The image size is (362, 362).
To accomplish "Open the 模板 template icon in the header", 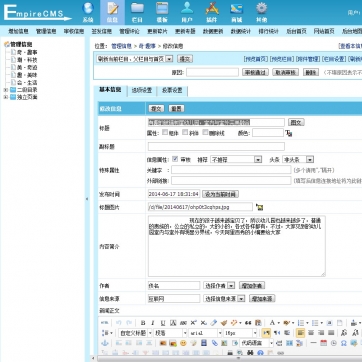I will click(x=162, y=8).
